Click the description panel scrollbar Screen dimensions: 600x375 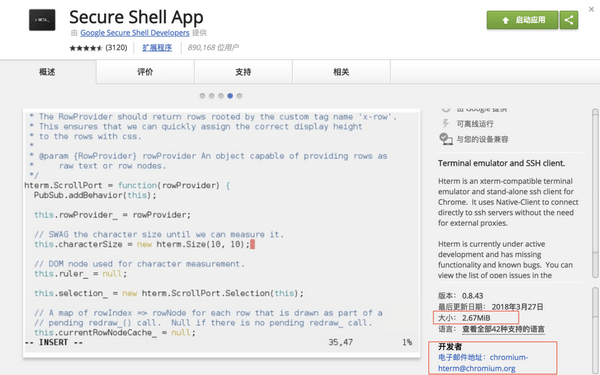[595, 193]
